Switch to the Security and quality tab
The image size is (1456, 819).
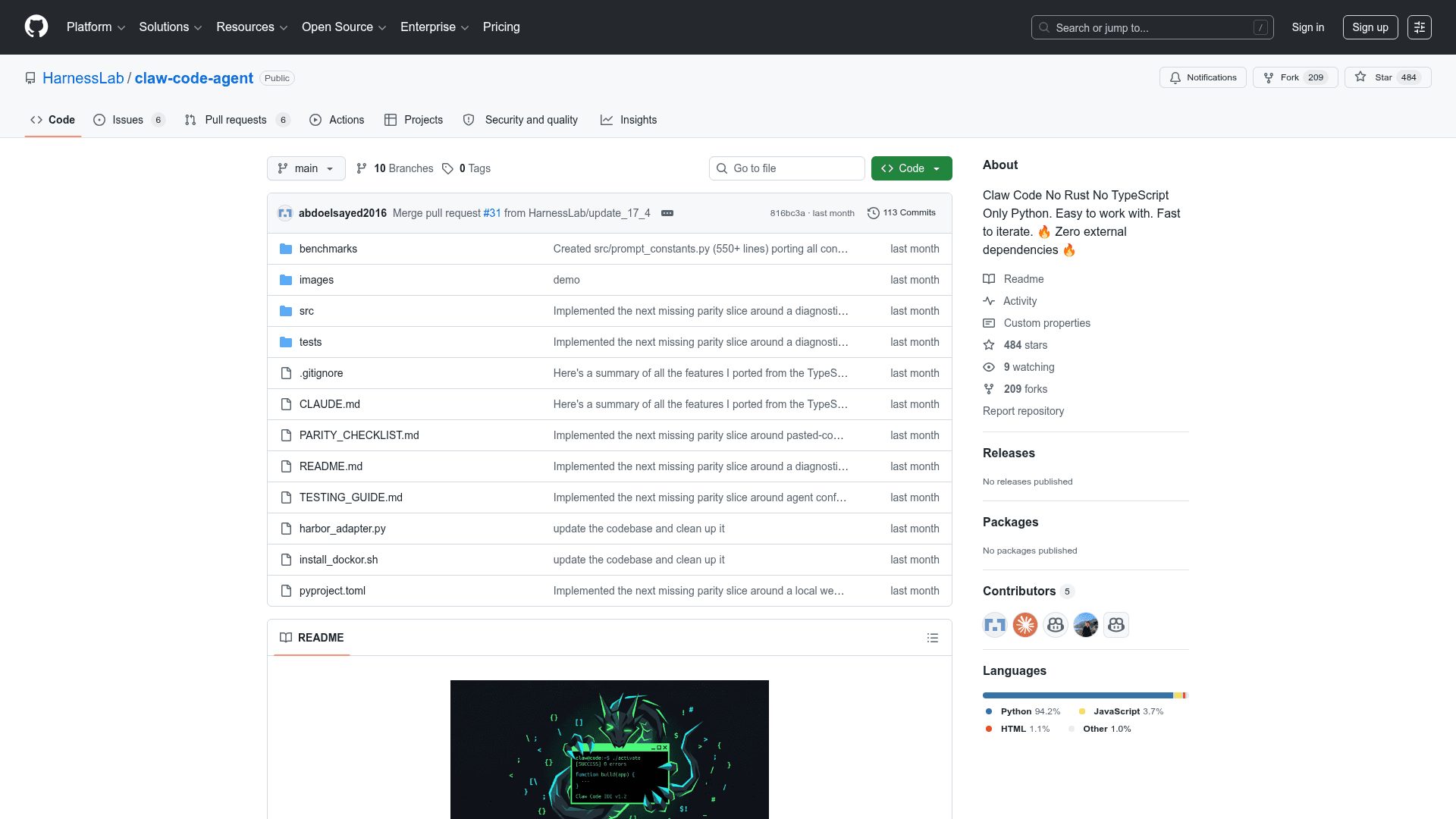pos(520,120)
